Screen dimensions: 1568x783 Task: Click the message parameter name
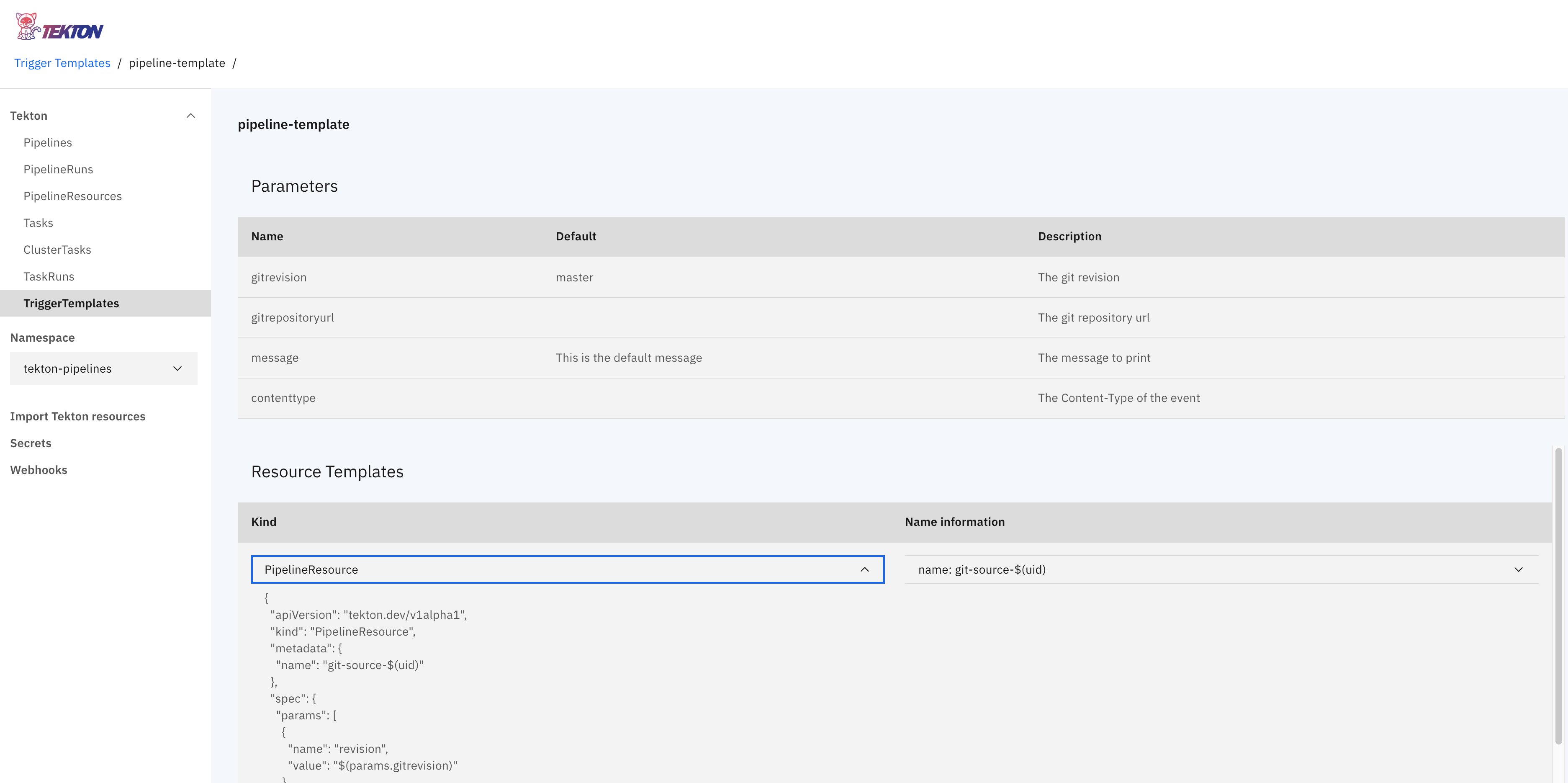pos(275,358)
